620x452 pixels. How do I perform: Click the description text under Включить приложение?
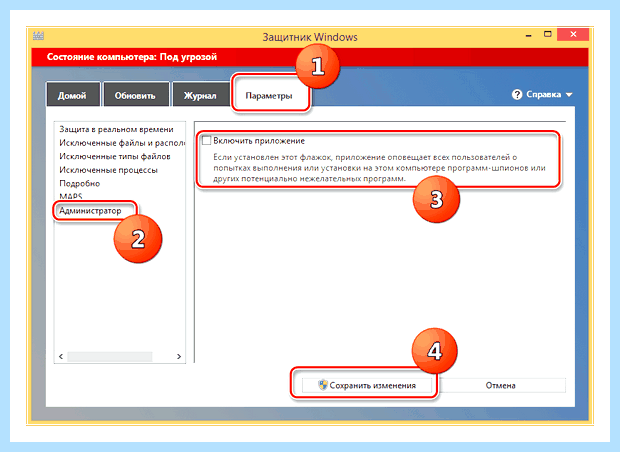(x=379, y=168)
